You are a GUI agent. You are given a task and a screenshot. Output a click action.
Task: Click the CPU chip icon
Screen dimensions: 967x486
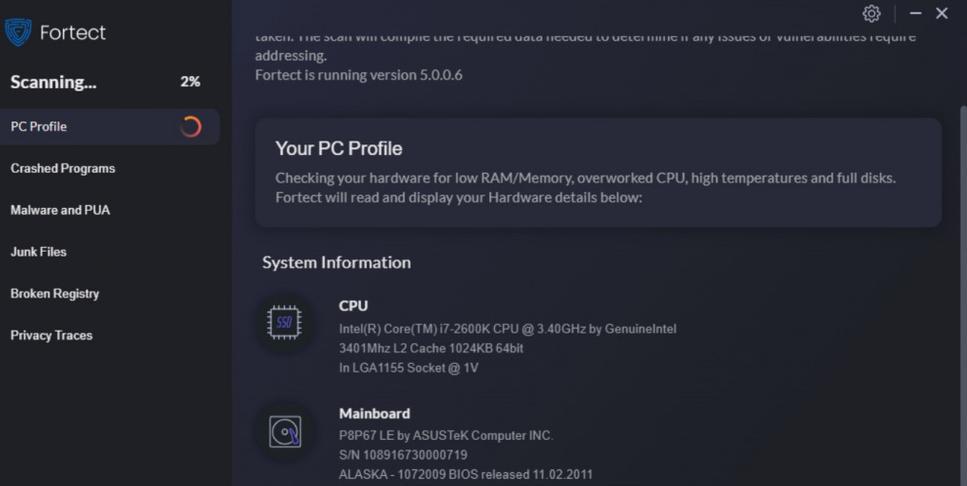(x=284, y=322)
